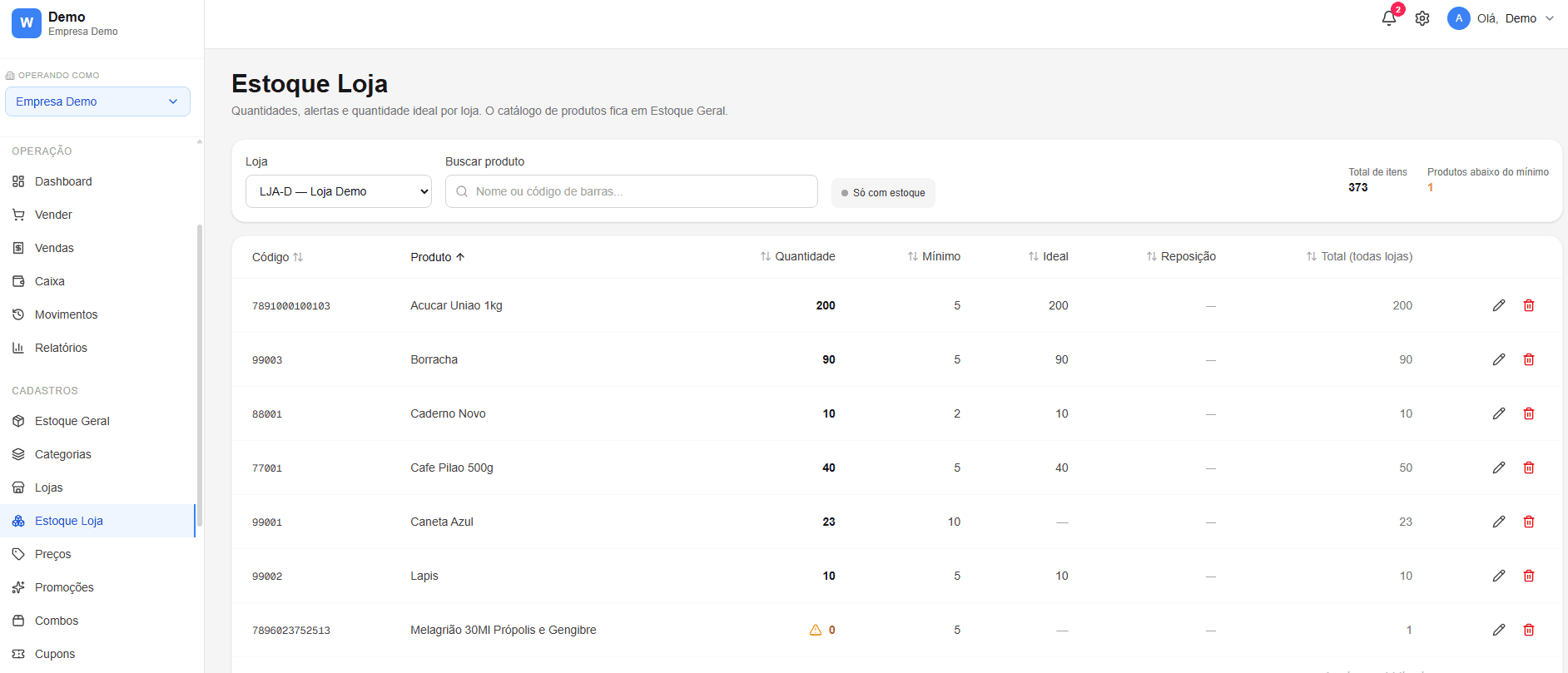Delete the Caneta Azul row

tap(1529, 522)
